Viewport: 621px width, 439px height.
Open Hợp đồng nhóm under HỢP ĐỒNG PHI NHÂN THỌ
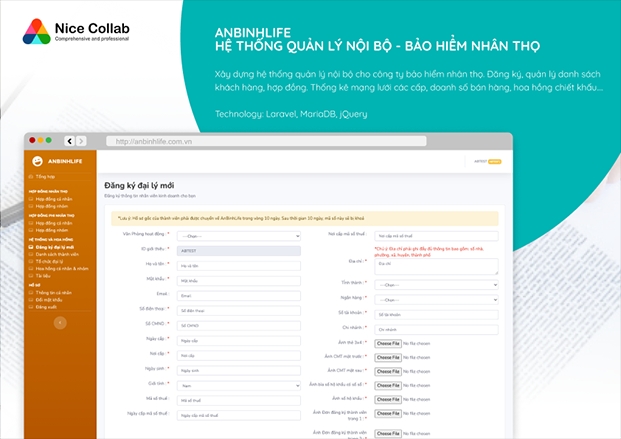coord(51,230)
